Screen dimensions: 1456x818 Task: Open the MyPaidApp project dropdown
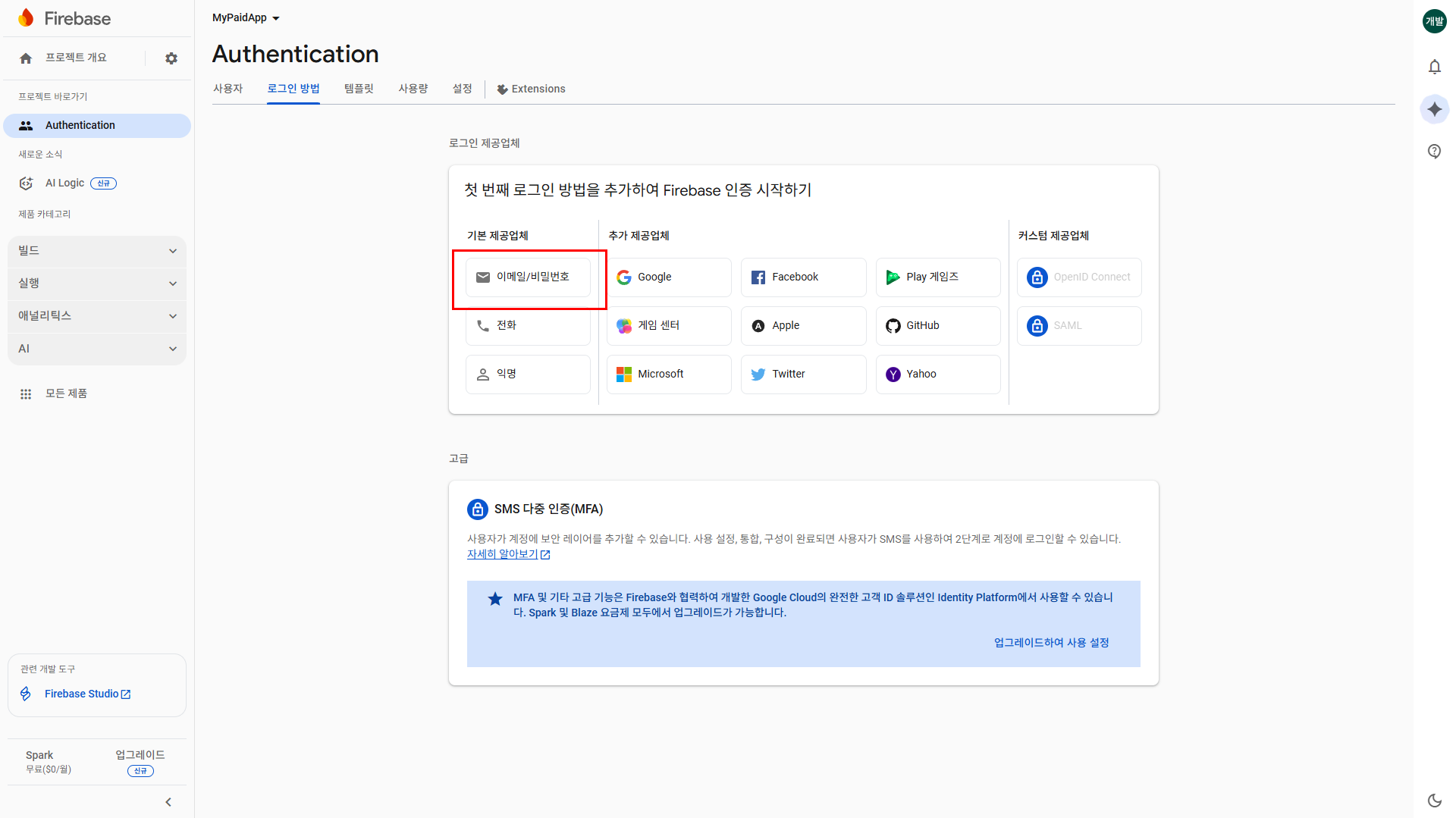[246, 18]
